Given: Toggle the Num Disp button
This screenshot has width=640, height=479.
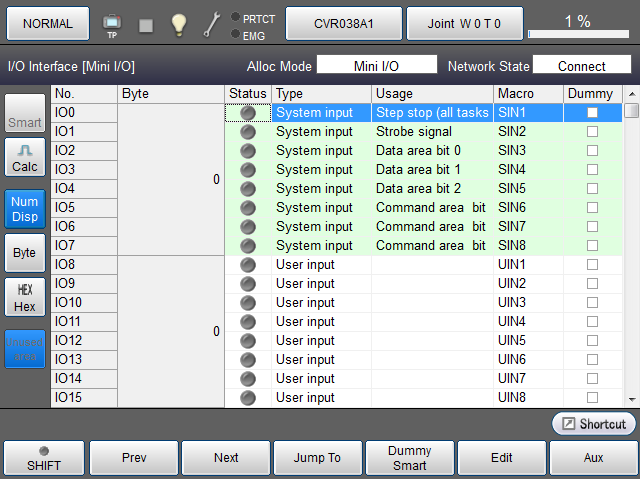Looking at the screenshot, I should tap(25, 208).
